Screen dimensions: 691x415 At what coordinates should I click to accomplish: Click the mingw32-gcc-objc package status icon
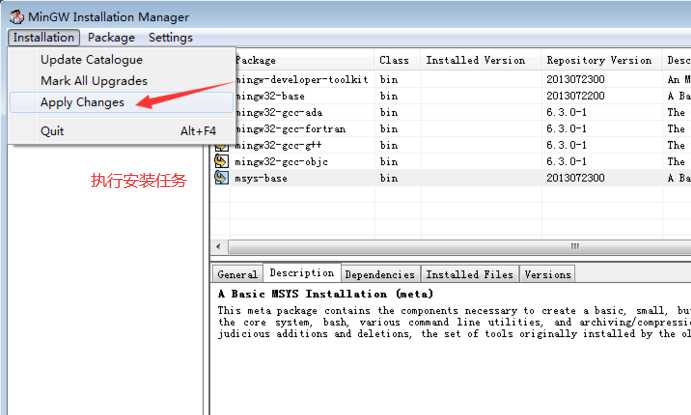(x=221, y=161)
